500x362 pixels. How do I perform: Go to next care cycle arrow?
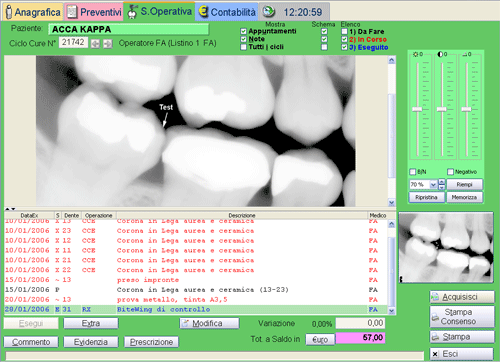[108, 44]
